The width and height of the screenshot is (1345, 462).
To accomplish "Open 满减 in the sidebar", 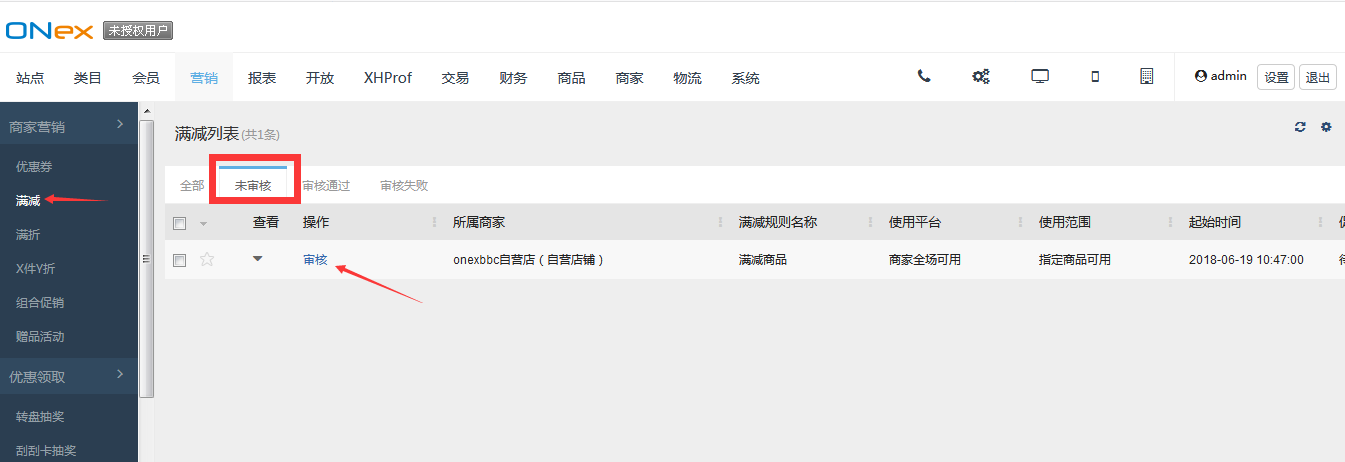I will 28,201.
